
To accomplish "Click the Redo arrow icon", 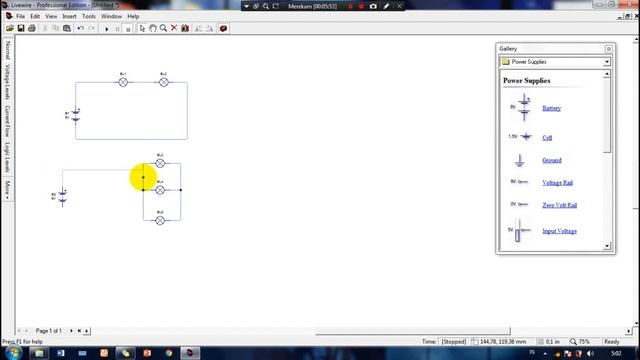I will pyautogui.click(x=91, y=29).
